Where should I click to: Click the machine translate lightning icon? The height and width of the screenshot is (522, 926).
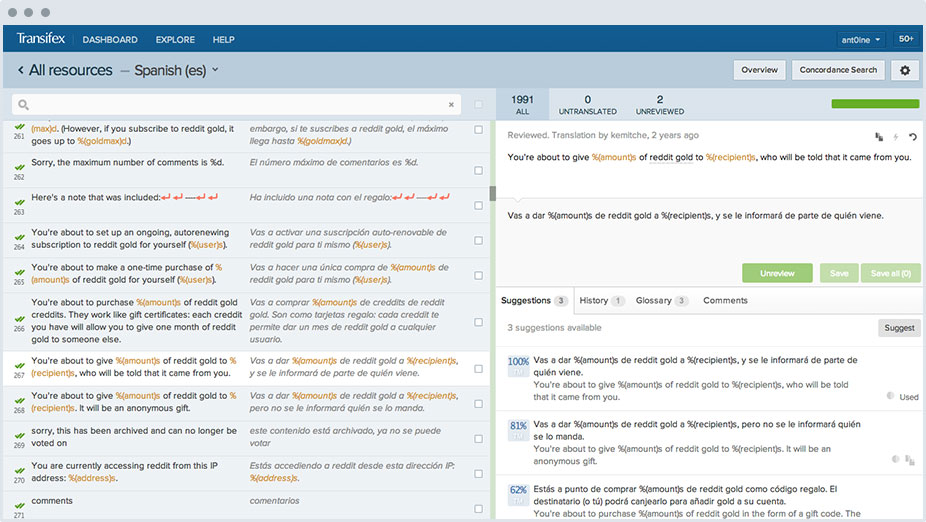click(896, 137)
